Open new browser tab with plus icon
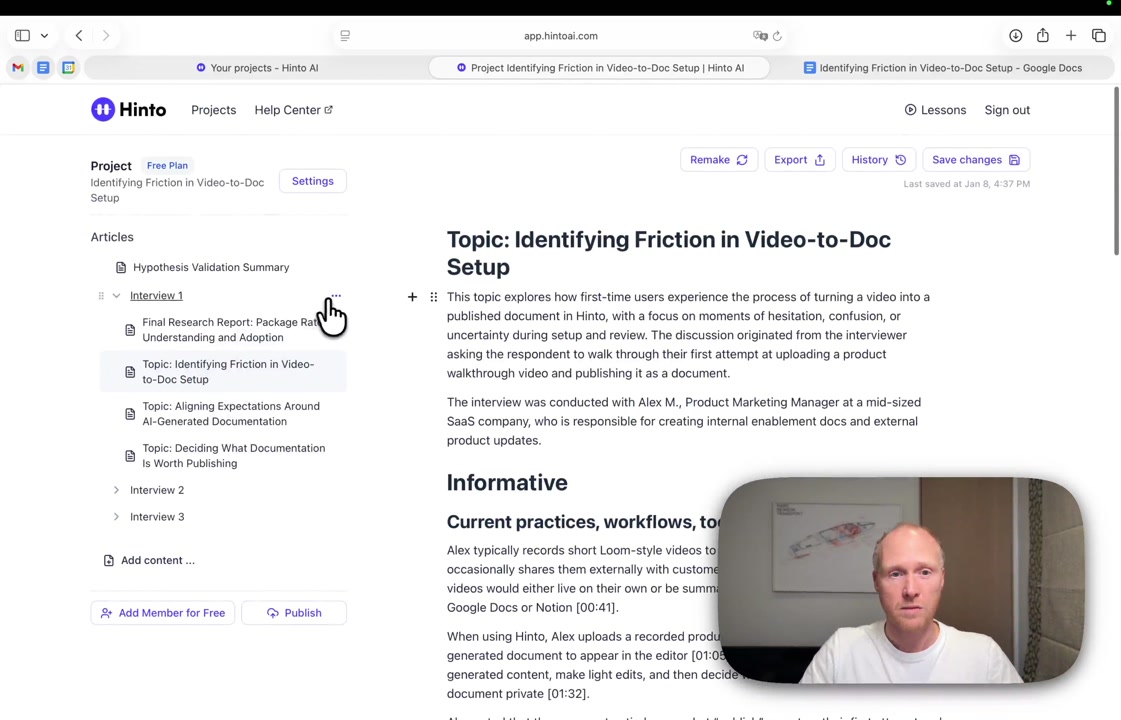1121x720 pixels. tap(1071, 36)
